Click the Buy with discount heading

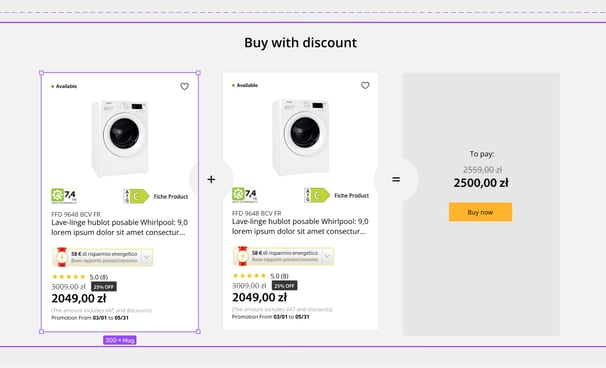pyautogui.click(x=301, y=43)
